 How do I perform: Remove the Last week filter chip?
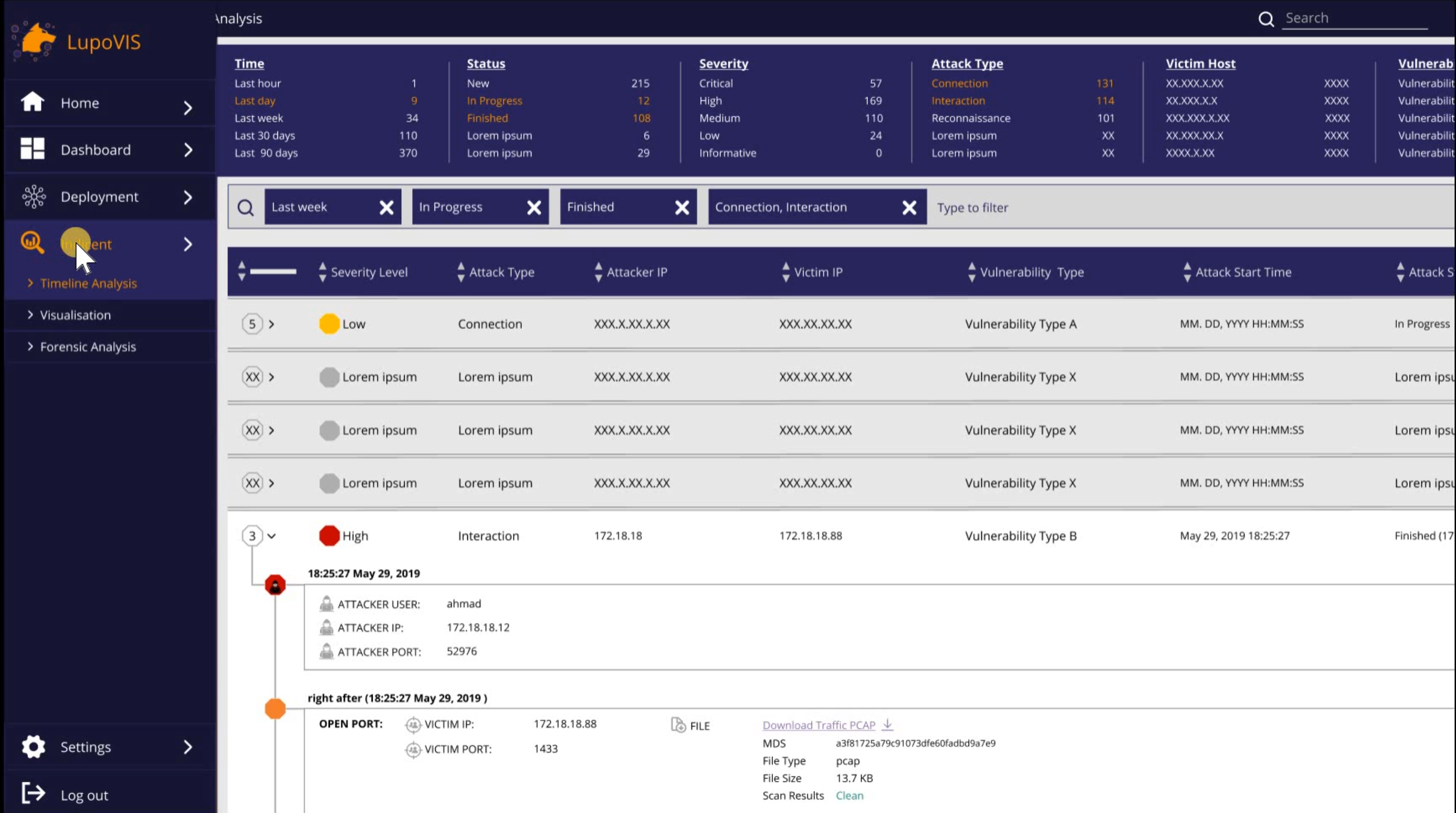tap(387, 207)
